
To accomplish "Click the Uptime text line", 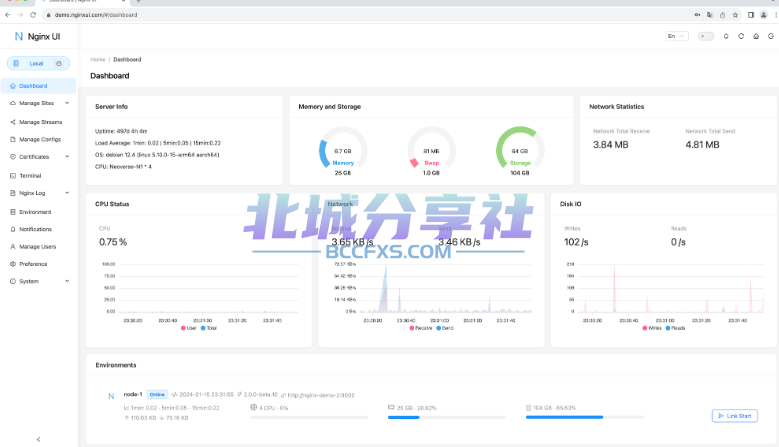I will (x=121, y=131).
